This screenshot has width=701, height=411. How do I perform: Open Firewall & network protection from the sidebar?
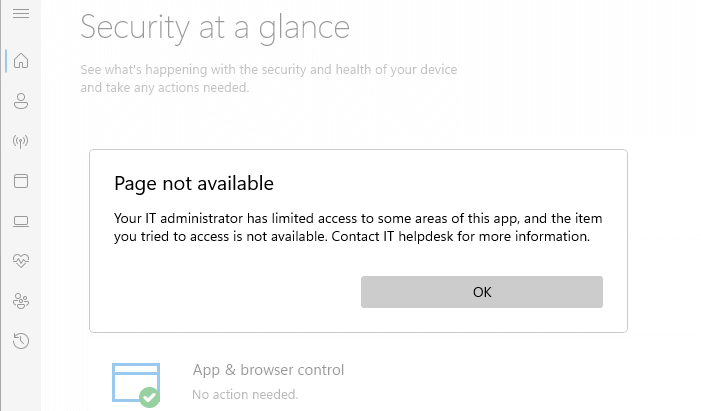tap(21, 141)
